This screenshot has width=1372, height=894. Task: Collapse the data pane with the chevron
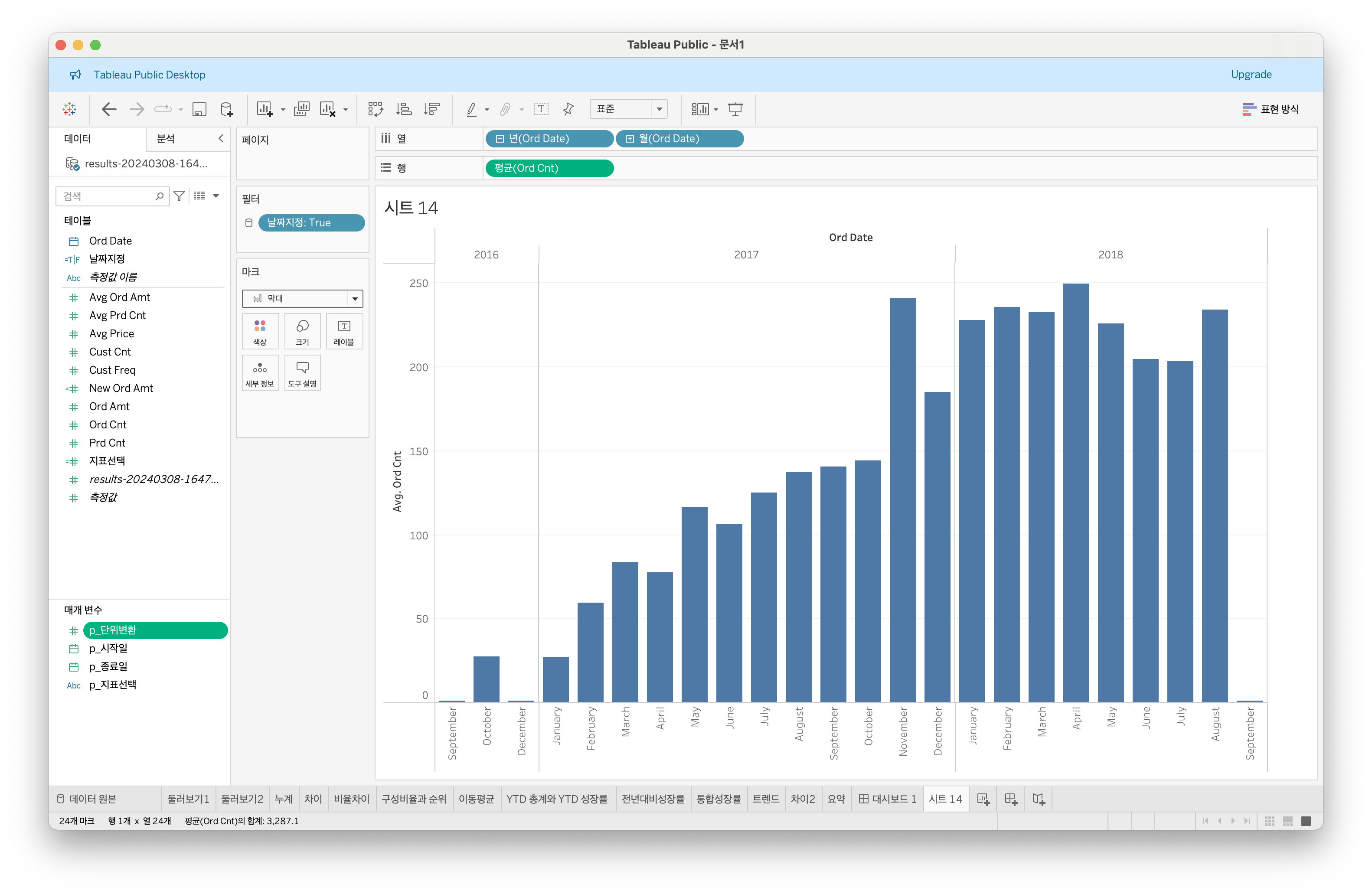(221, 138)
